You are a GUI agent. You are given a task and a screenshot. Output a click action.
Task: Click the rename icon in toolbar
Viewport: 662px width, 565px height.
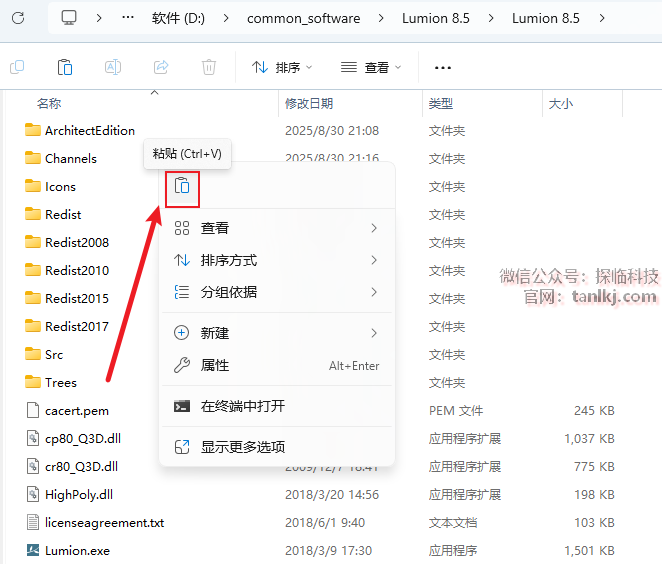(113, 67)
